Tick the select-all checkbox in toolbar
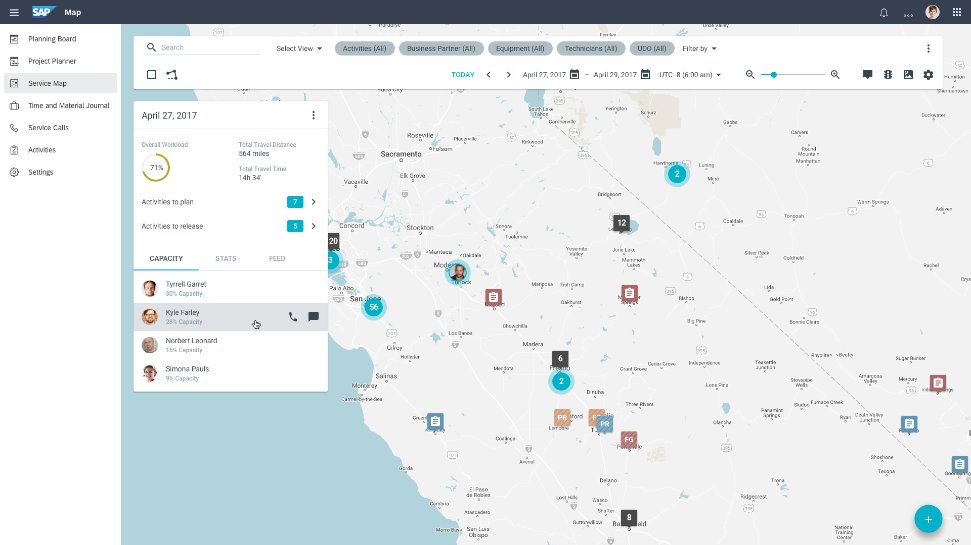Image resolution: width=971 pixels, height=545 pixels. coord(152,75)
